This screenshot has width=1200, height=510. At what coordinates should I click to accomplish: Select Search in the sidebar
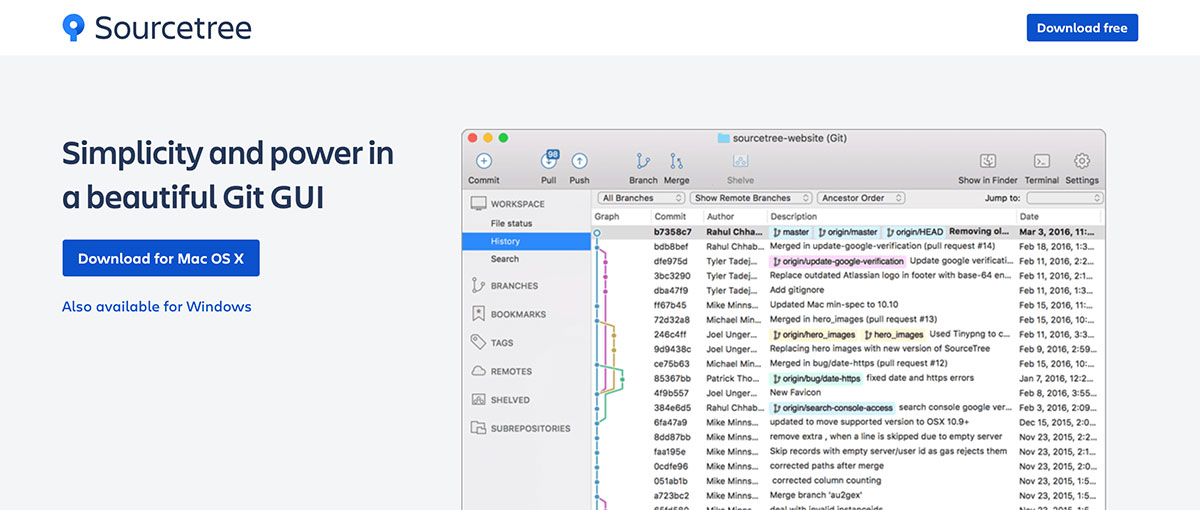pyautogui.click(x=505, y=259)
